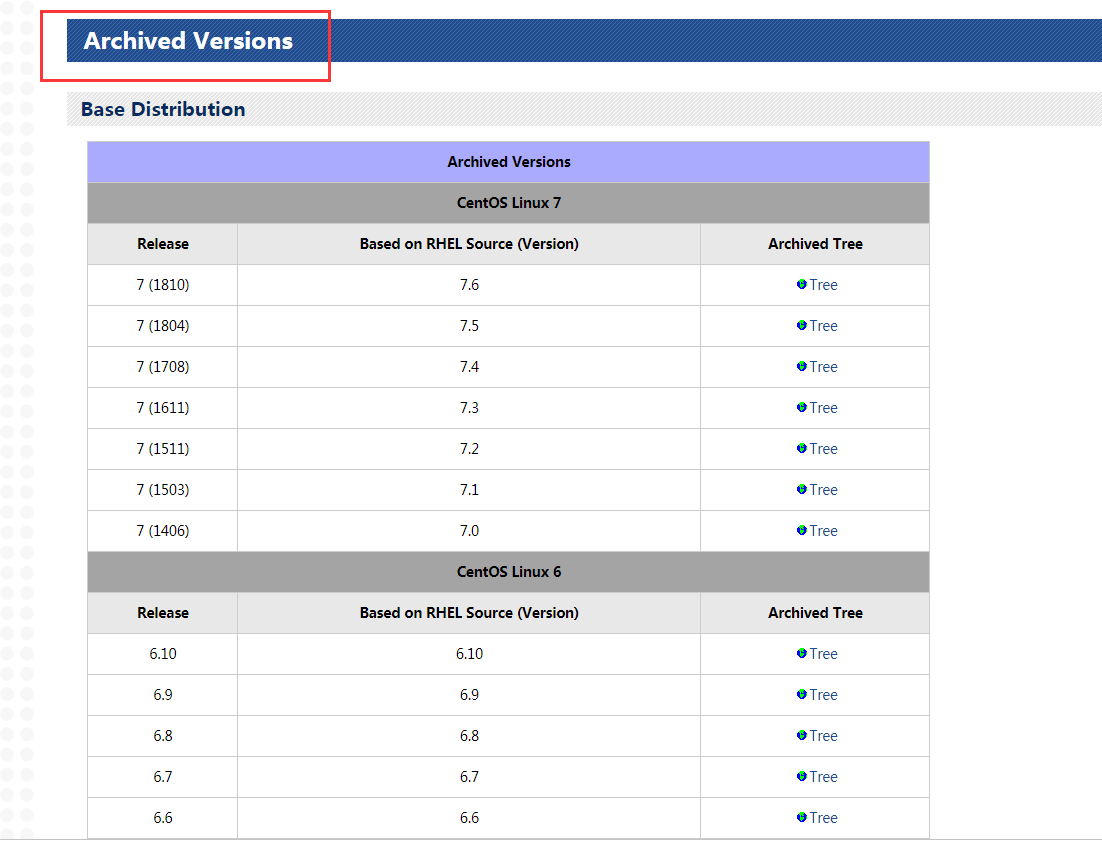Click the CentOS Linux 6 group header
Screen dimensions: 1102x843
(509, 572)
